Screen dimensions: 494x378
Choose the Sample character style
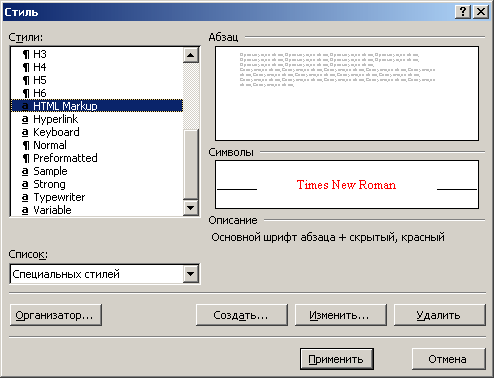coord(97,171)
